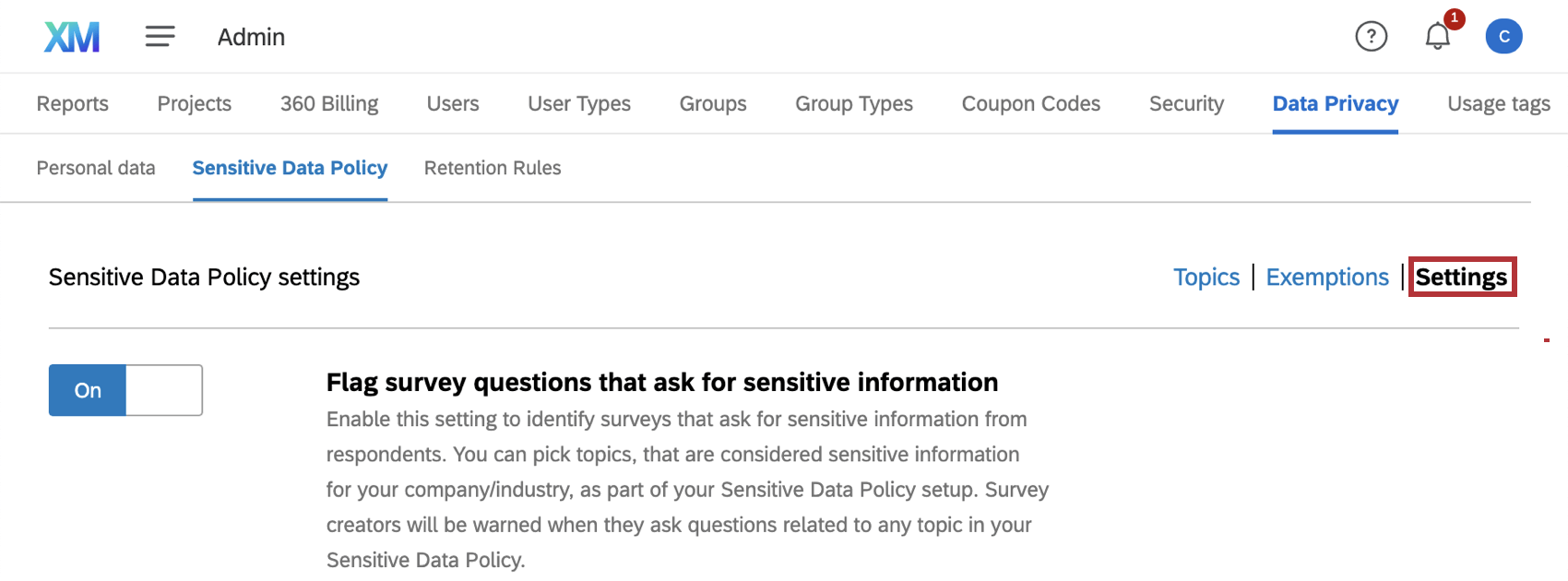Open the Group Types tab
1568x581 pixels.
pyautogui.click(x=854, y=104)
